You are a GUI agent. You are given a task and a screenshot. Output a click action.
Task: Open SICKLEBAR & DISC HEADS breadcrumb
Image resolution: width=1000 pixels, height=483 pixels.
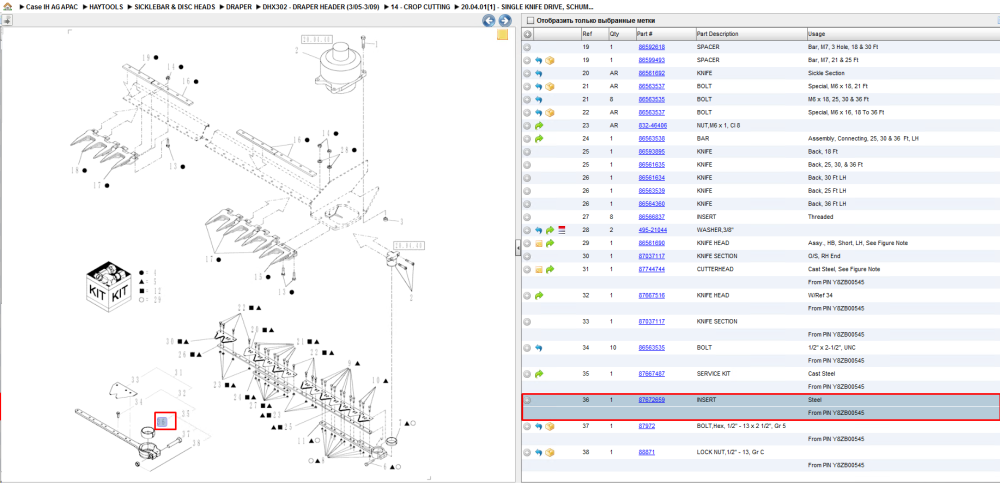click(175, 6)
